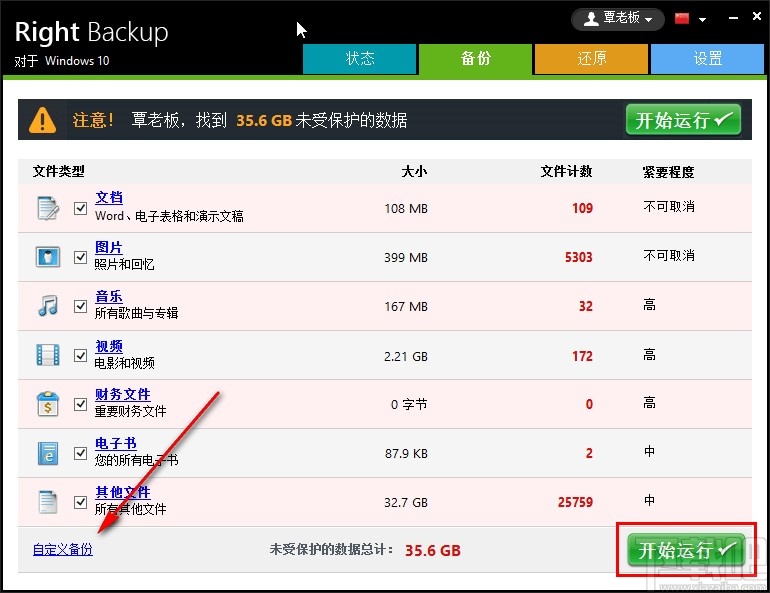770x593 pixels.
Task: Open the 音乐 link
Action: pyautogui.click(x=109, y=296)
